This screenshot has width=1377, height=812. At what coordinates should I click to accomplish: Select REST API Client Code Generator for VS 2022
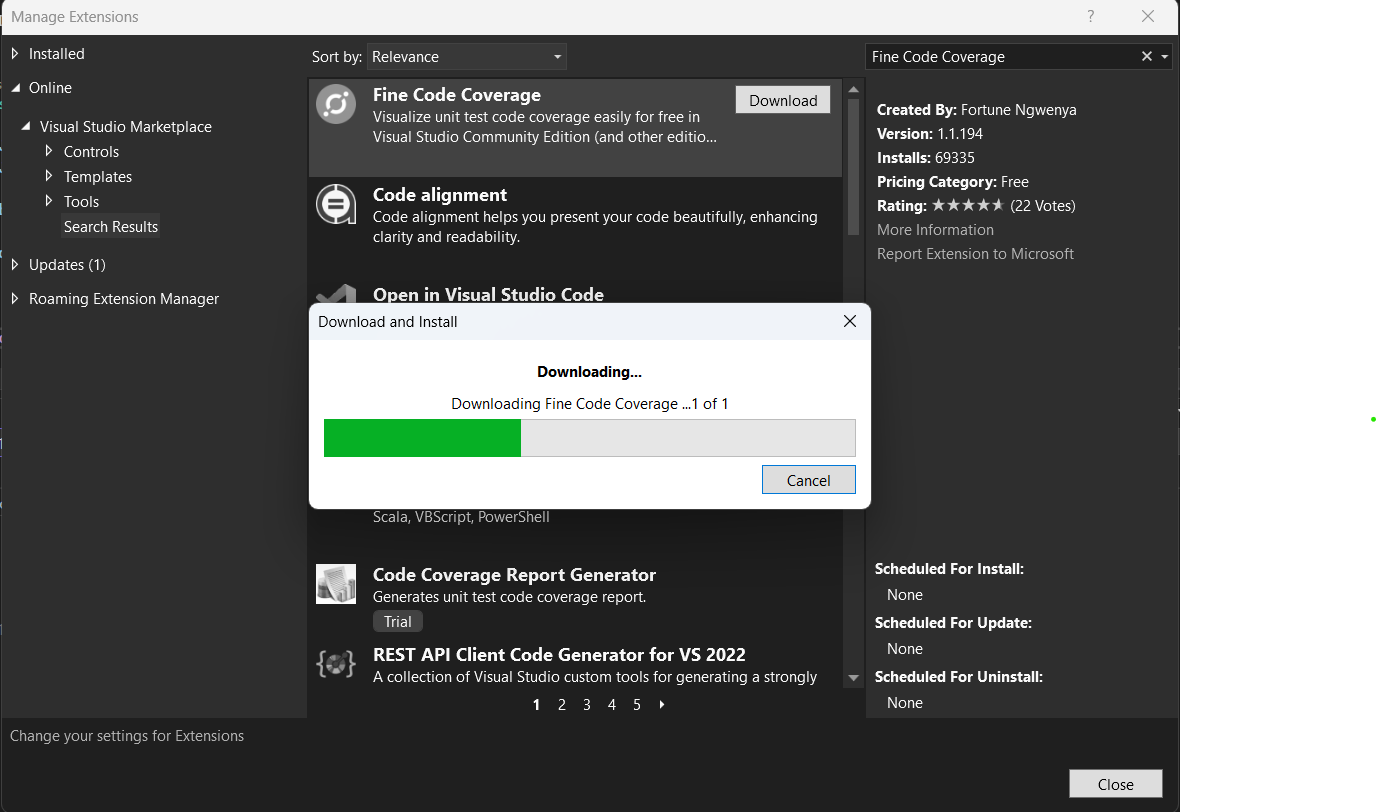559,655
